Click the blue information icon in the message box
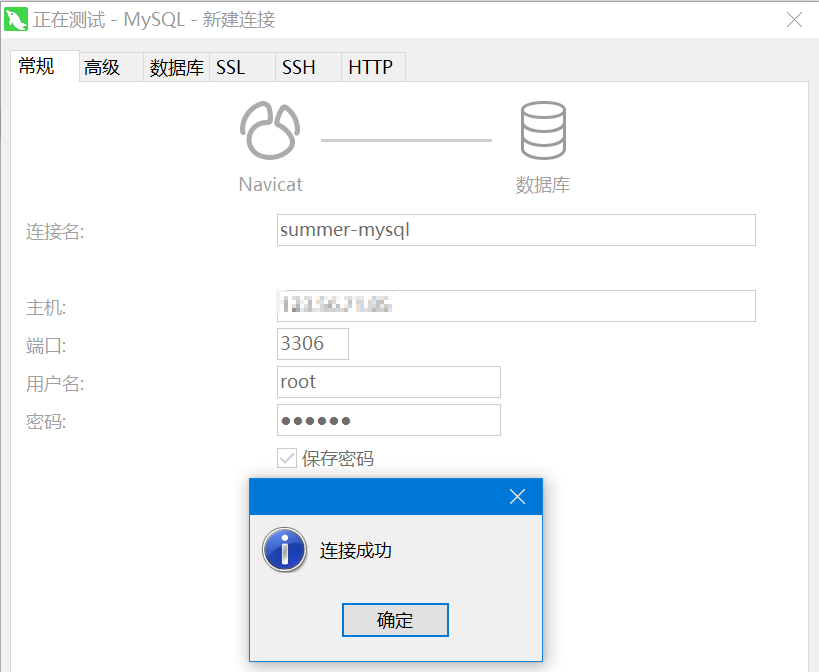This screenshot has width=819, height=672. (284, 549)
